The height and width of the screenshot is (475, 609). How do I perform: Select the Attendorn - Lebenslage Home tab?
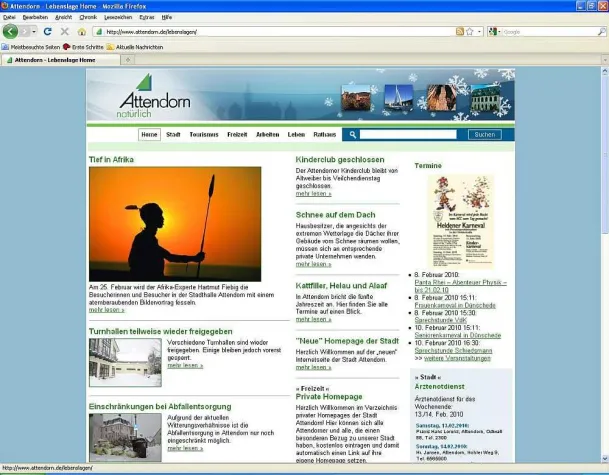coord(60,60)
